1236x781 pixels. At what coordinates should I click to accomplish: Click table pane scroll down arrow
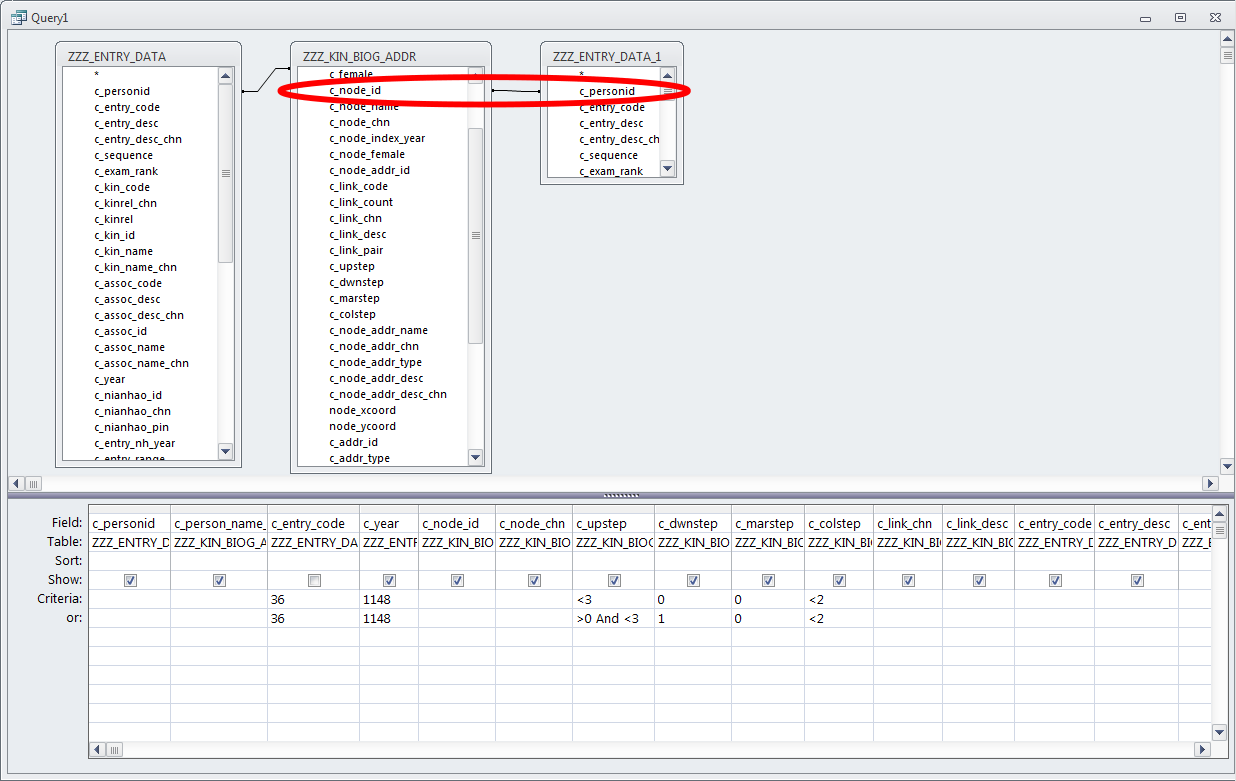point(1227,466)
